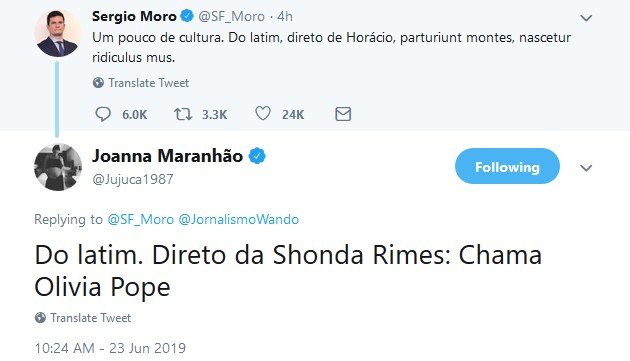Click the @SF_Moro mention in Replying to
This screenshot has height=361, width=630.
pos(140,219)
